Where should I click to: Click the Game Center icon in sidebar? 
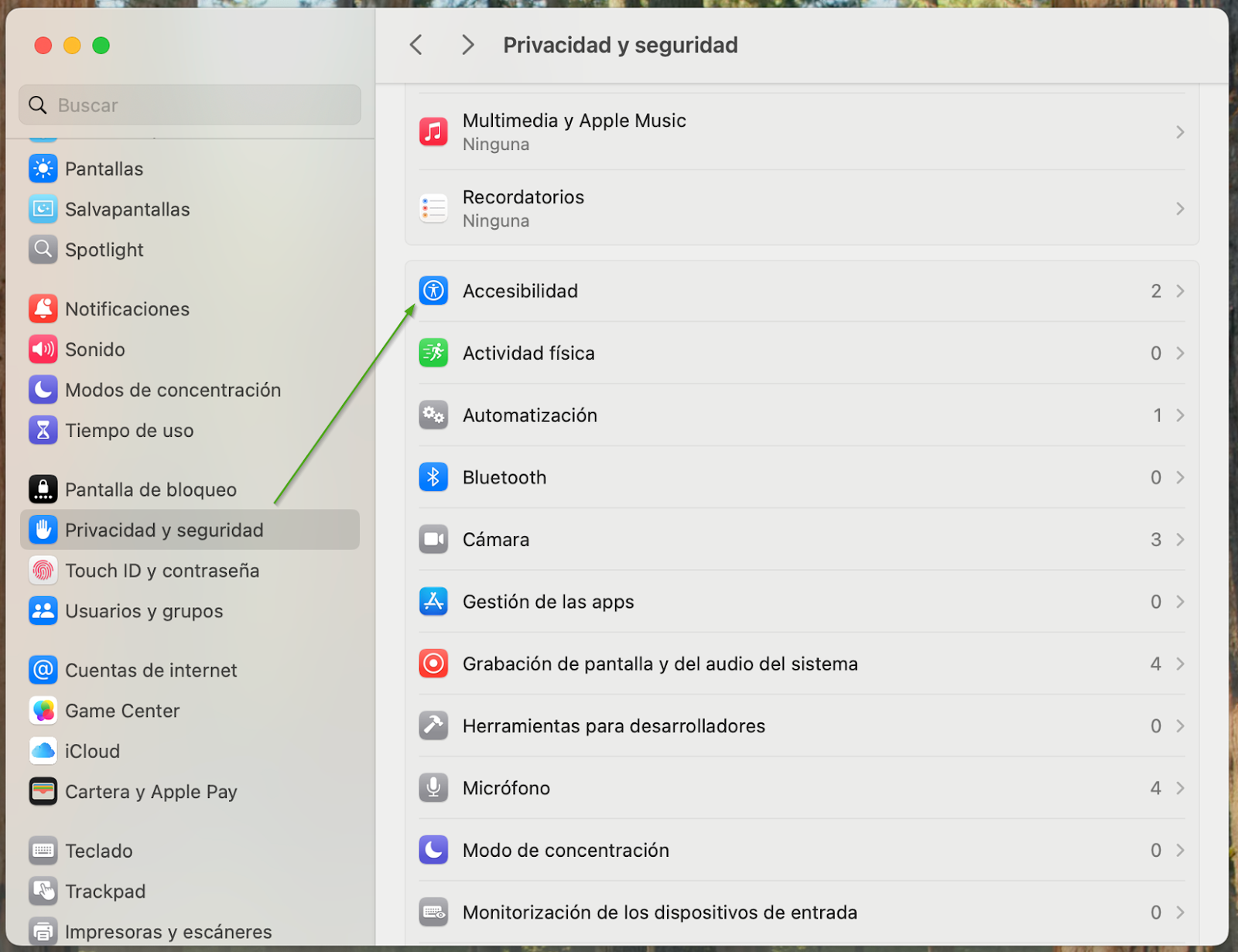(x=43, y=711)
